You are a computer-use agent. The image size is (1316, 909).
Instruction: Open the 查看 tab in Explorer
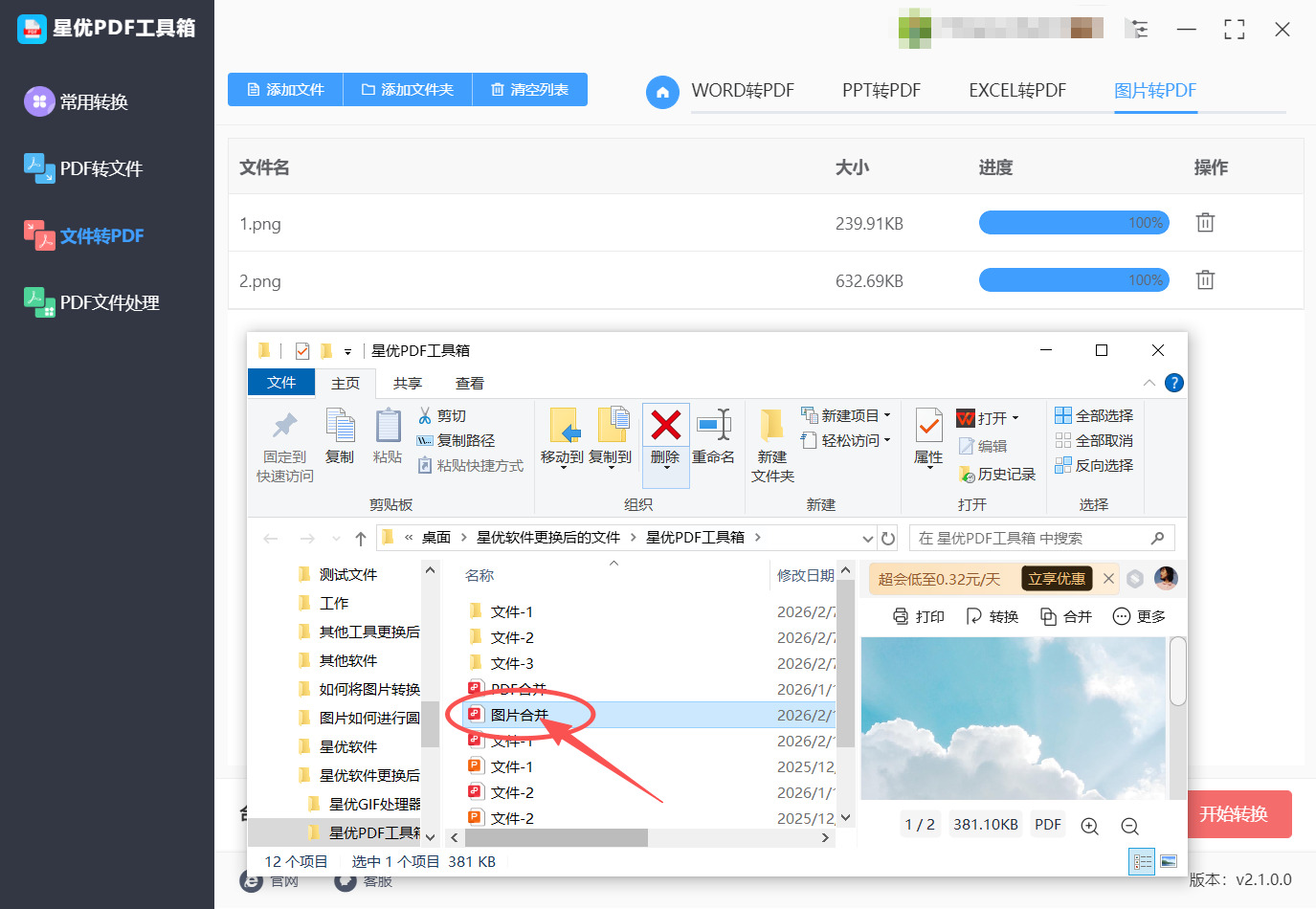pyautogui.click(x=470, y=383)
